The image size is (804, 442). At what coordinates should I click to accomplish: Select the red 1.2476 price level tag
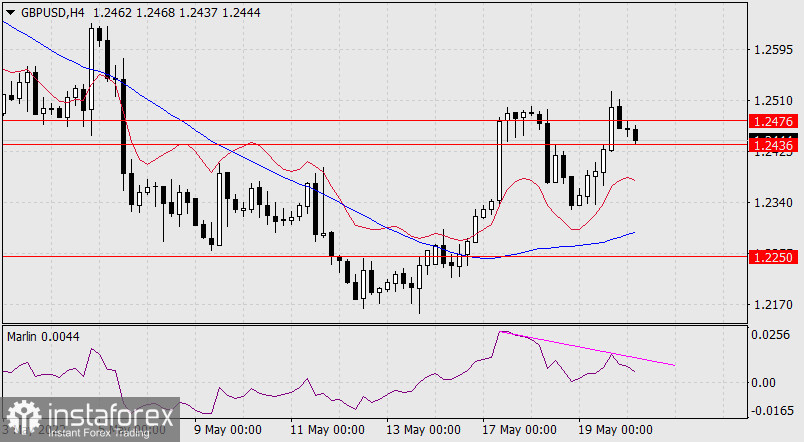[774, 121]
